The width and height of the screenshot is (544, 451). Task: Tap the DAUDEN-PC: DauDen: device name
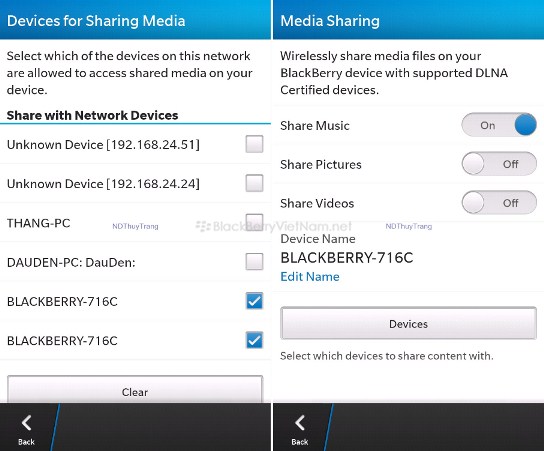71,262
